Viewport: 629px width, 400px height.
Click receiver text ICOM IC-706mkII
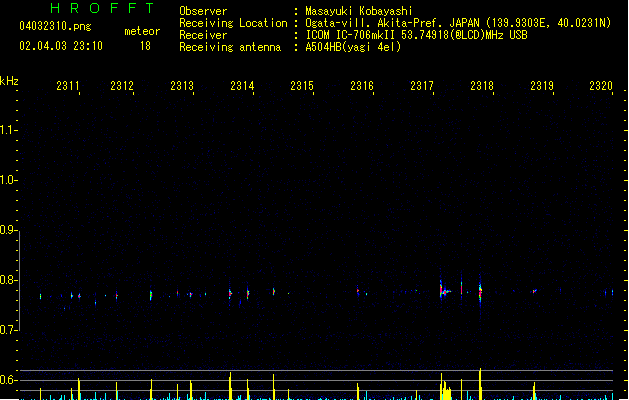point(350,35)
